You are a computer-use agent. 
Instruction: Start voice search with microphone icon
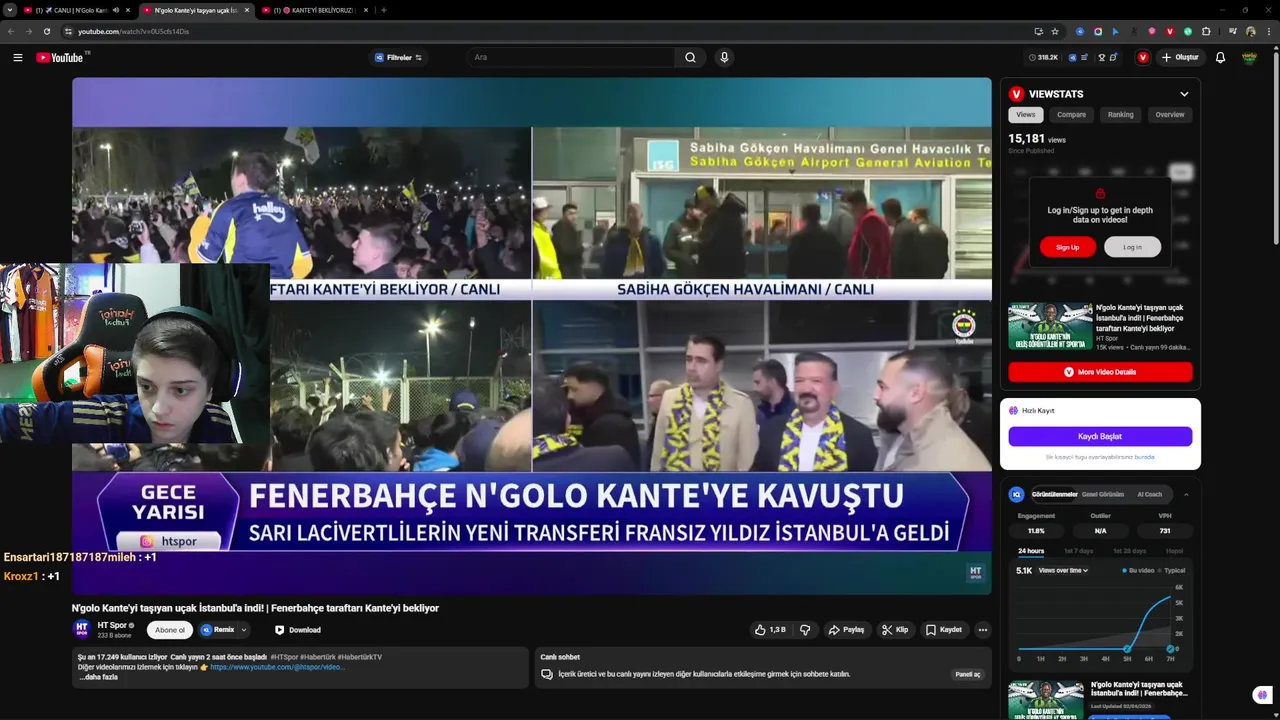pyautogui.click(x=724, y=57)
